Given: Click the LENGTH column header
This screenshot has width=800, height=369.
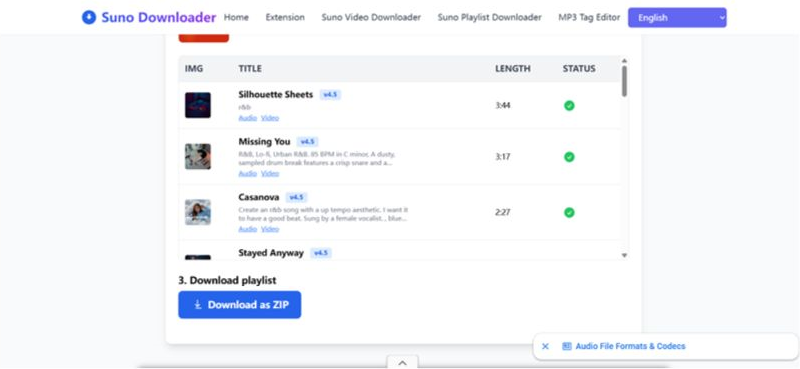Looking at the screenshot, I should click(513, 69).
